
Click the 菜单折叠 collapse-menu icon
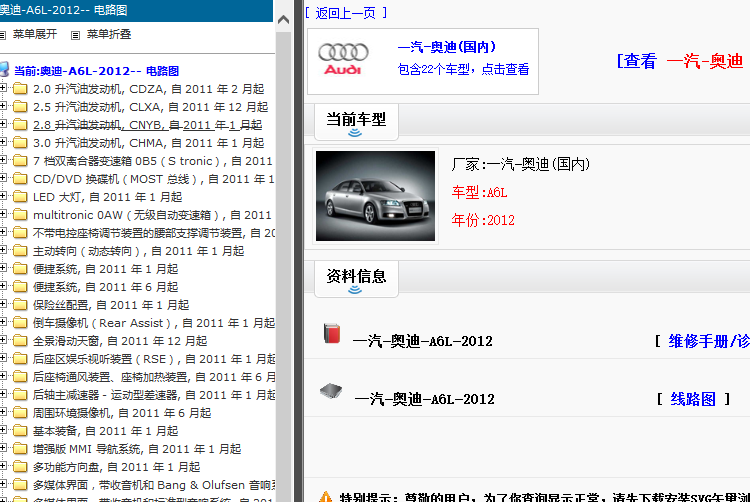(x=75, y=35)
